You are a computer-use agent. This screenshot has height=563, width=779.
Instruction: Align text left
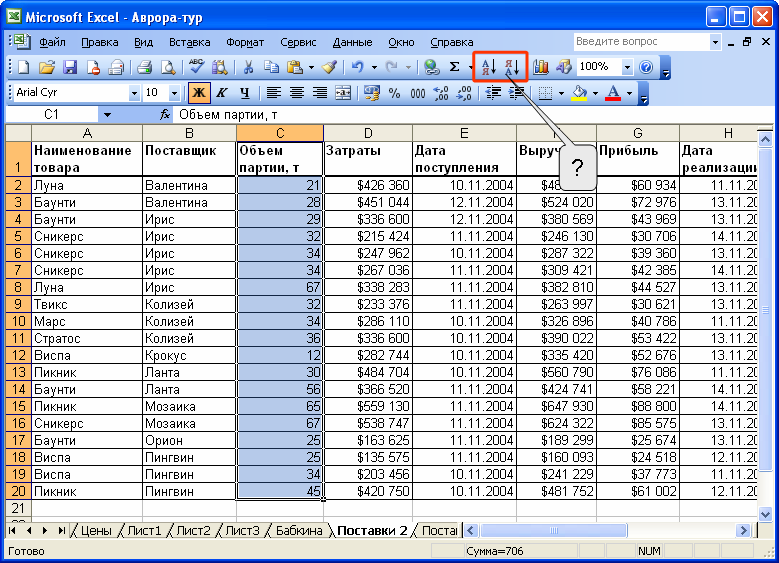(273, 92)
